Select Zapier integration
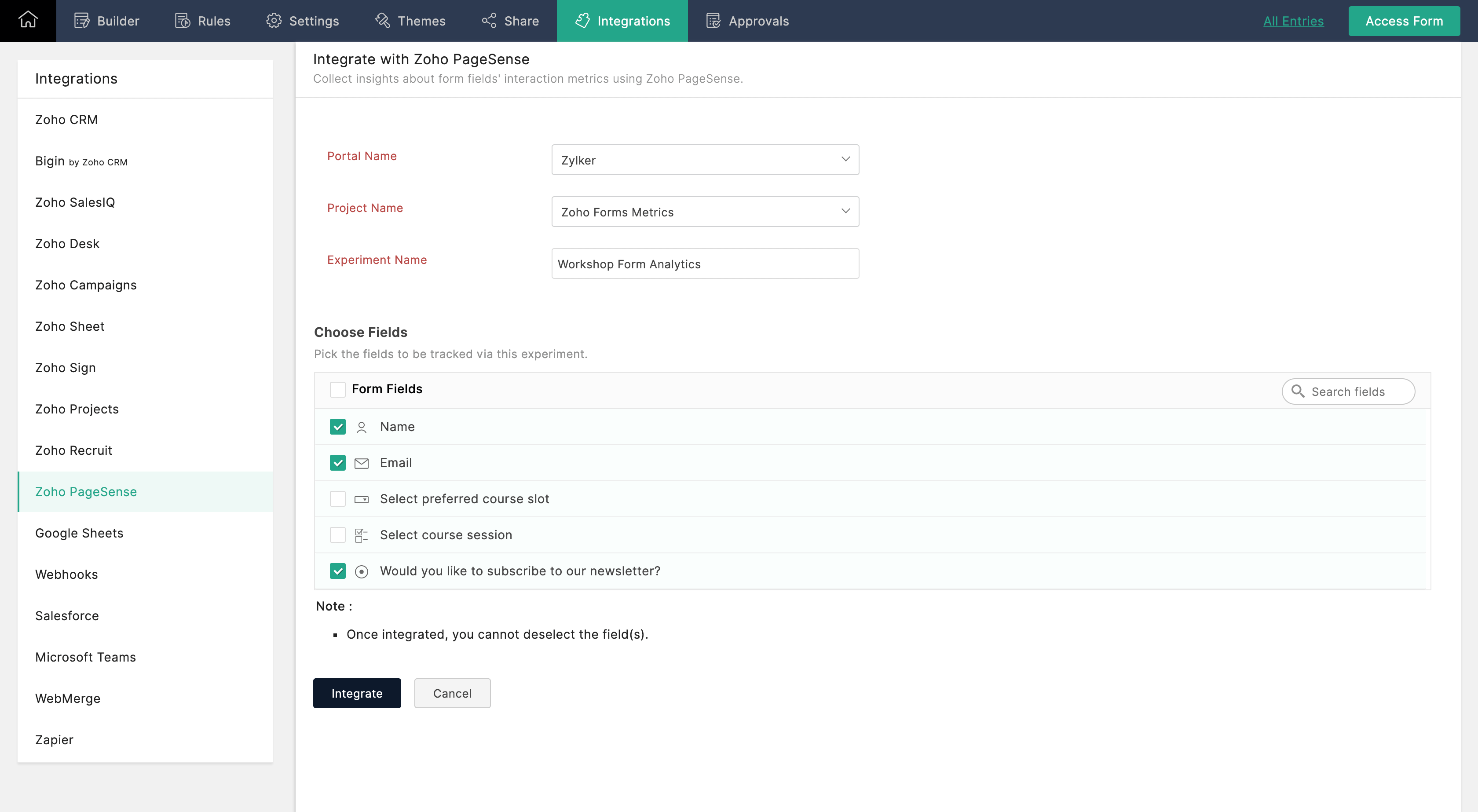Screen dimensions: 1478x812 click(x=145, y=740)
